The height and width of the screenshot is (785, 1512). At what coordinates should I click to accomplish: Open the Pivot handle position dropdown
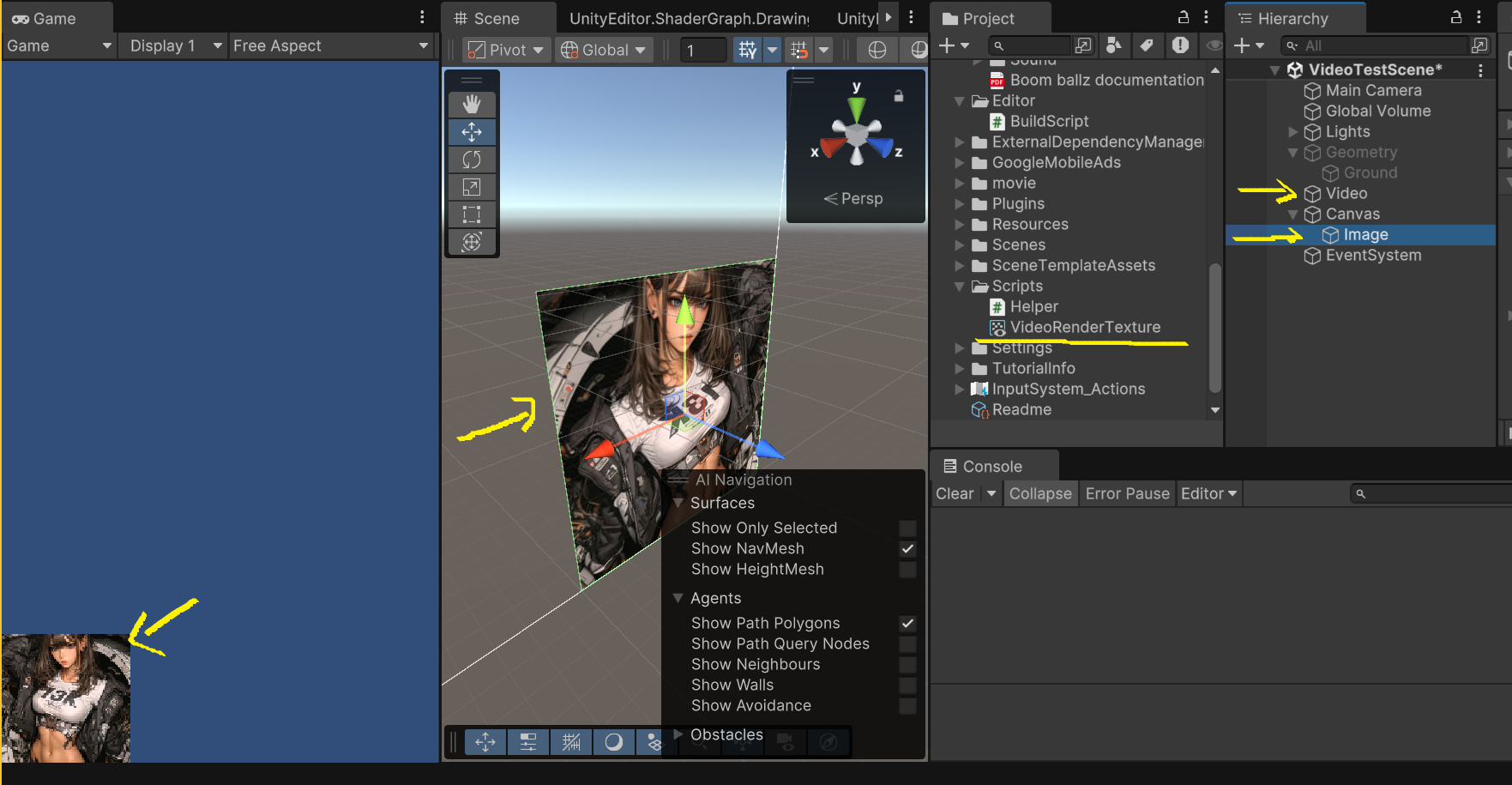tap(506, 50)
